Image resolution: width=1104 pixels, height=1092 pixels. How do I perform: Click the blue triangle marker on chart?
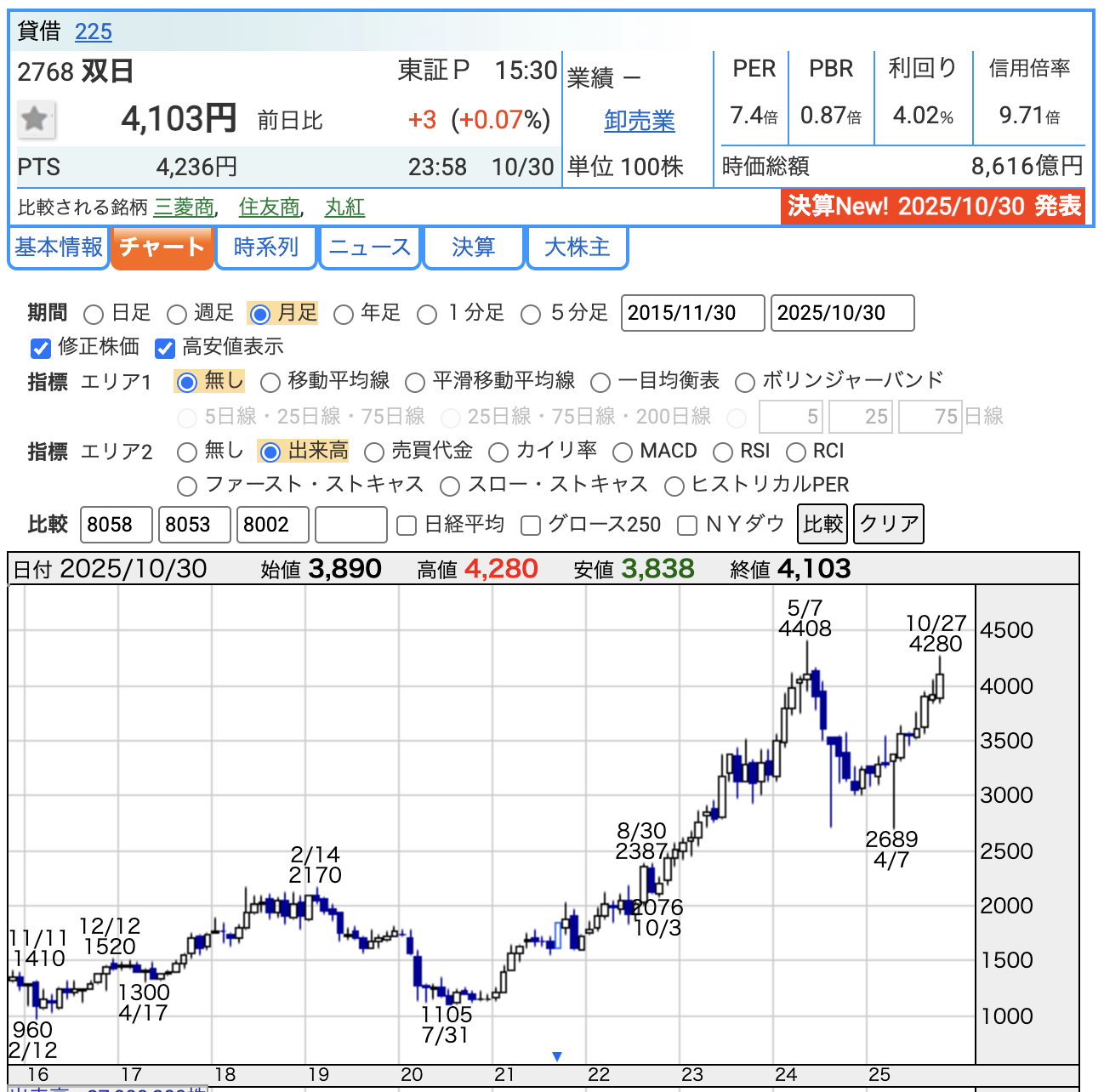pos(557,1056)
